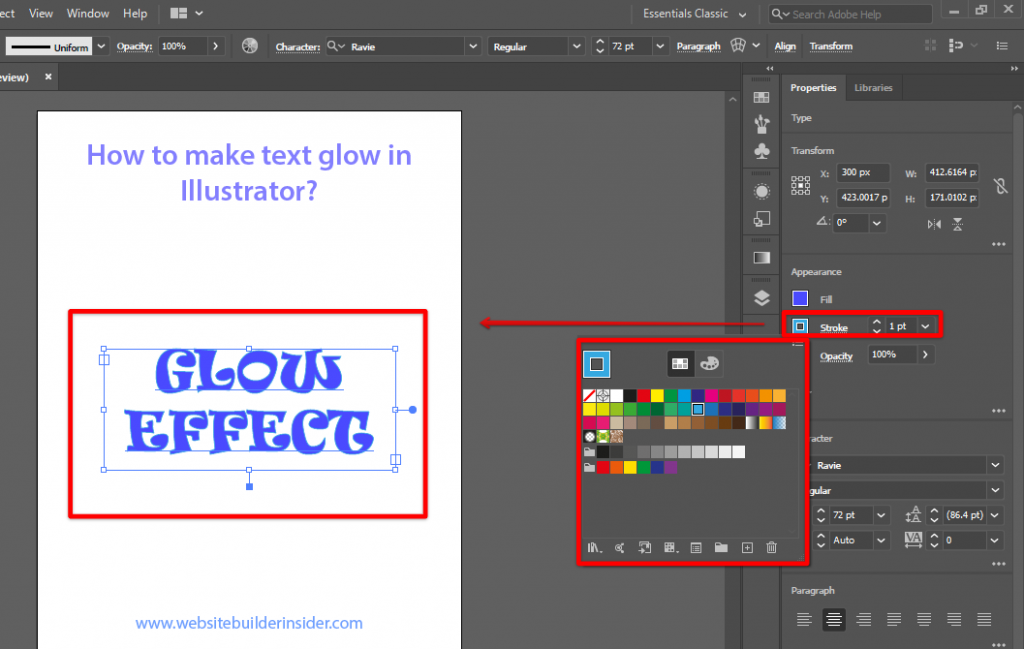Open the stroke weight dropdown arrow

point(926,326)
